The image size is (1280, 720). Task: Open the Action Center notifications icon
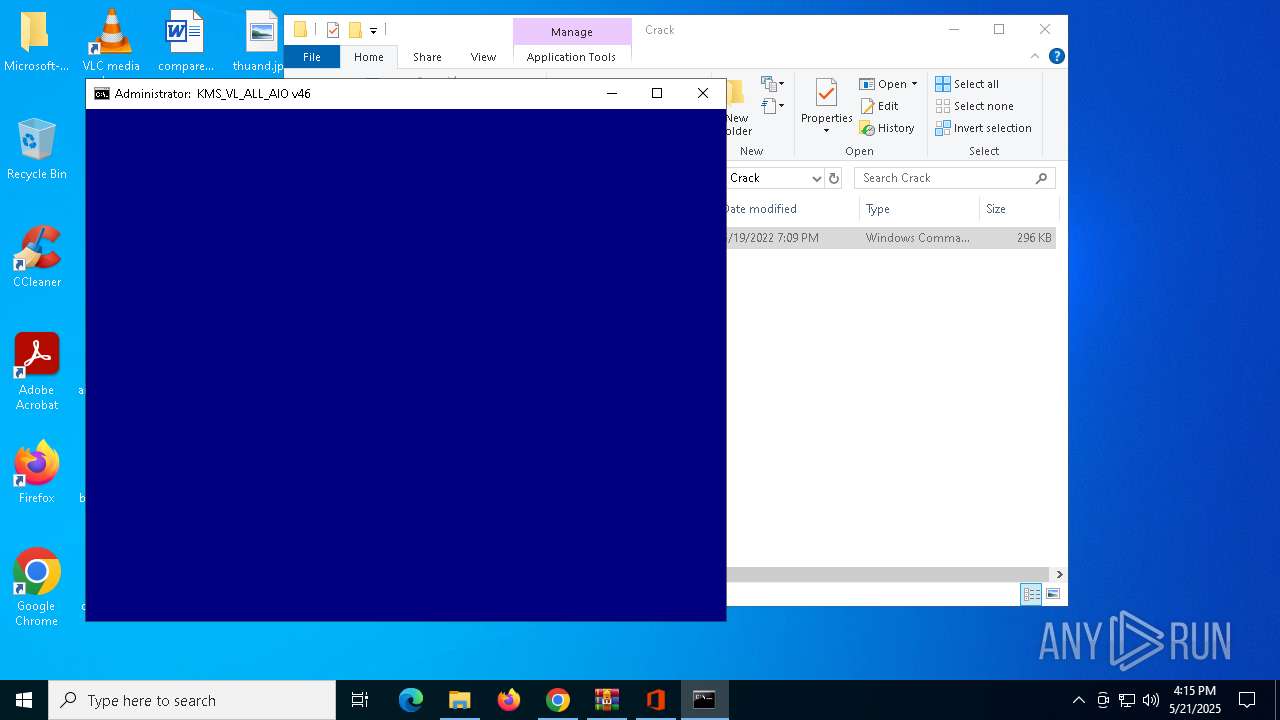pos(1247,700)
